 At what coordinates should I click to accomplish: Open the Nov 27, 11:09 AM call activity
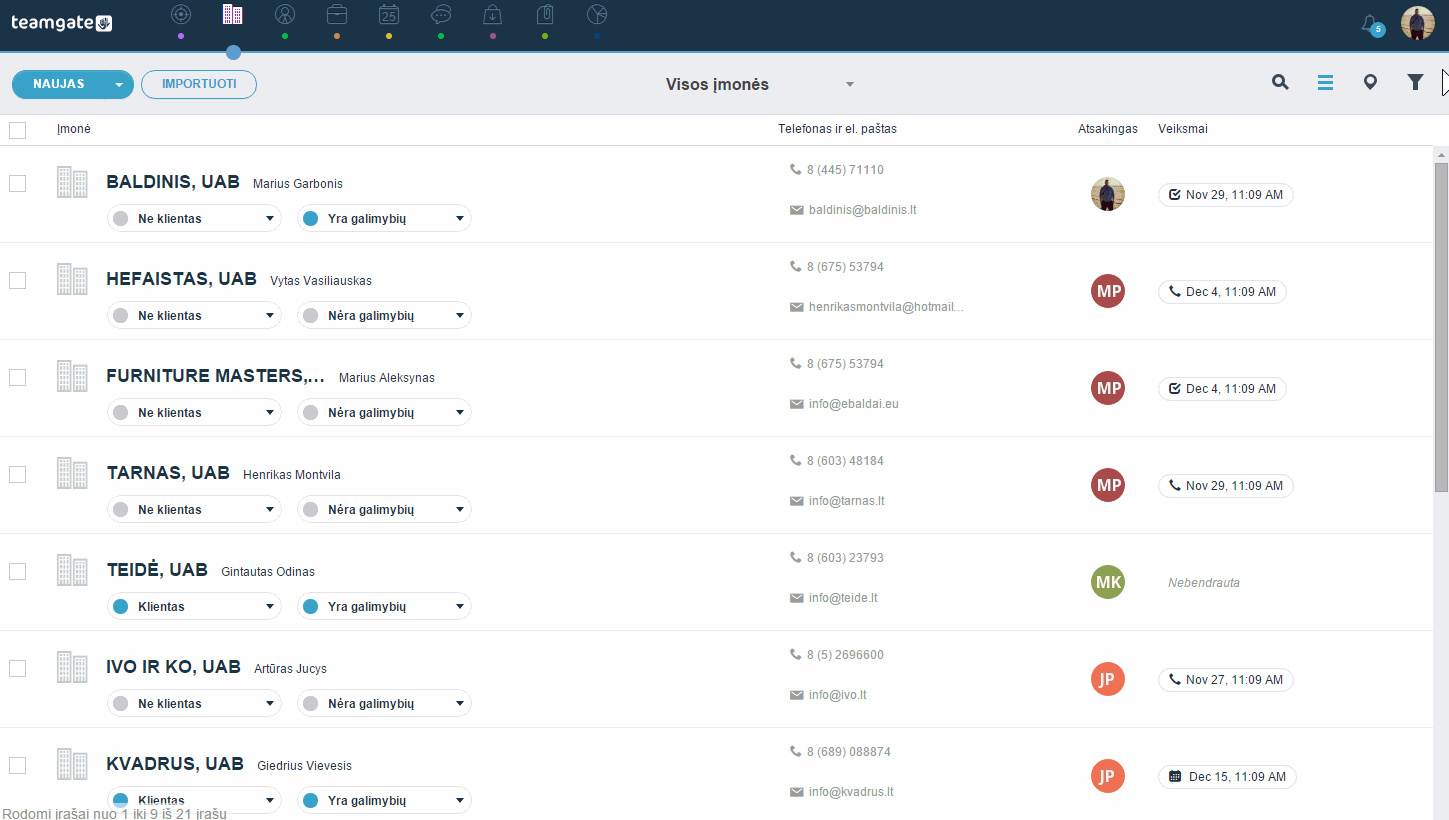point(1226,680)
